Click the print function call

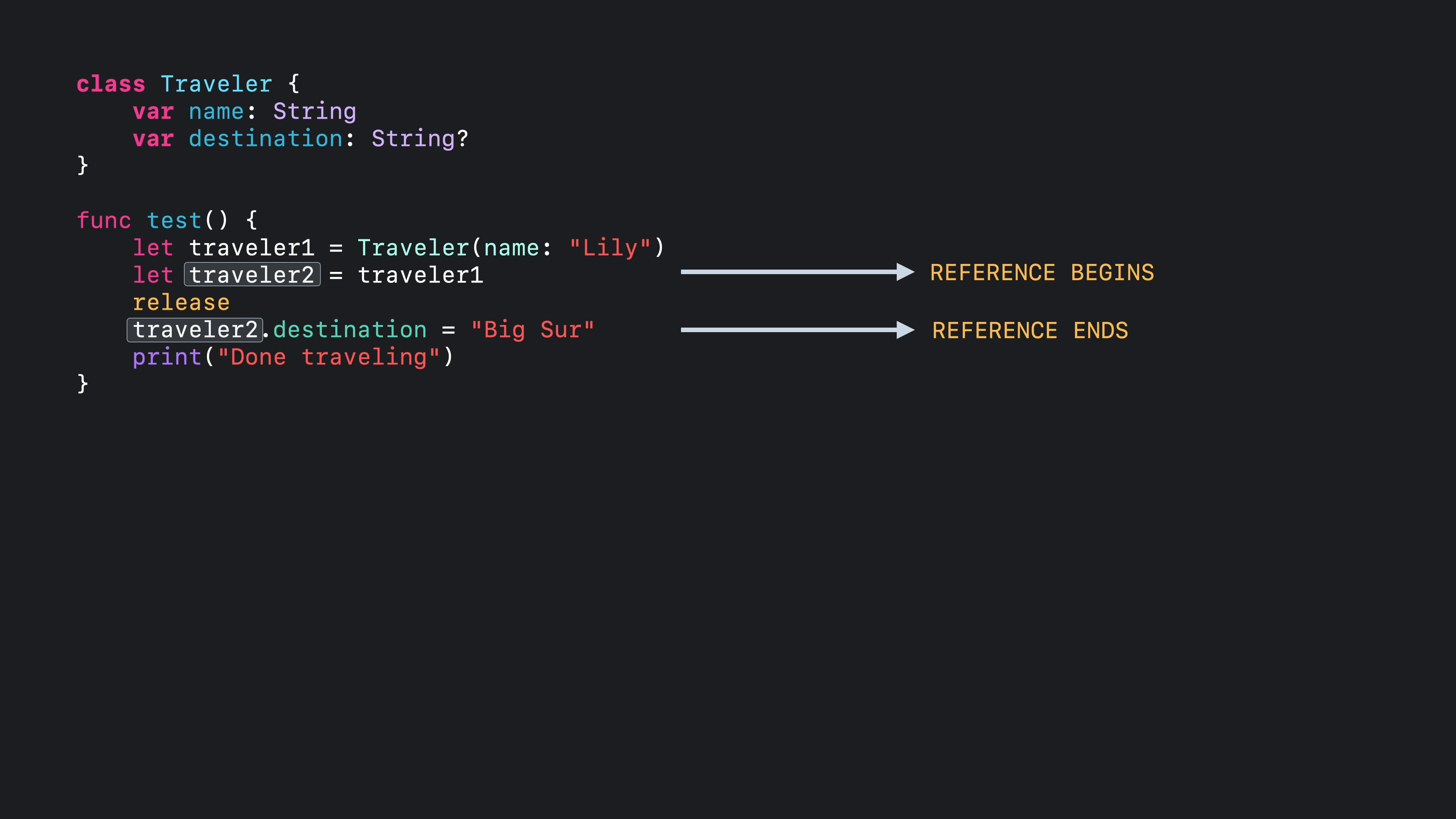click(x=167, y=357)
